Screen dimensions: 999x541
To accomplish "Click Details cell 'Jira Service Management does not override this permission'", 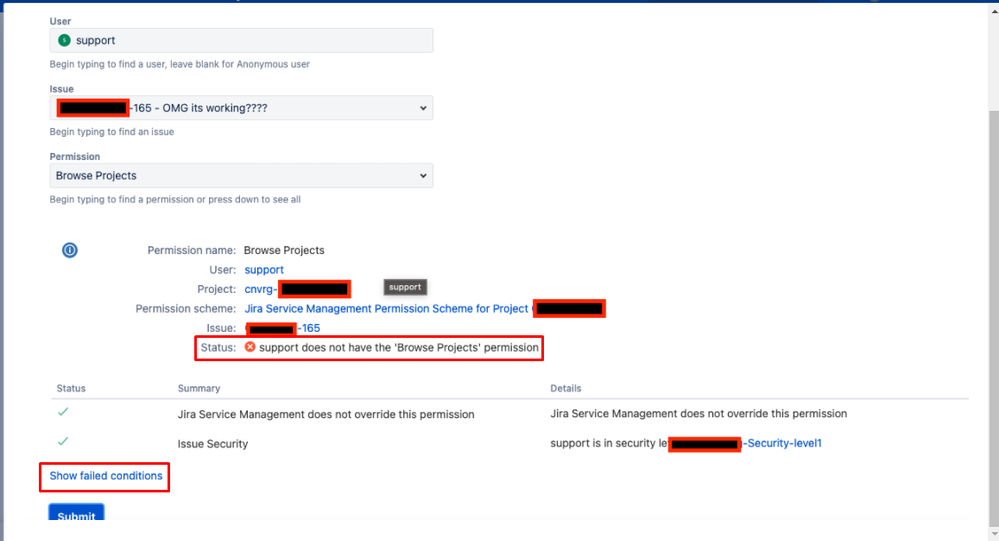I will (699, 414).
